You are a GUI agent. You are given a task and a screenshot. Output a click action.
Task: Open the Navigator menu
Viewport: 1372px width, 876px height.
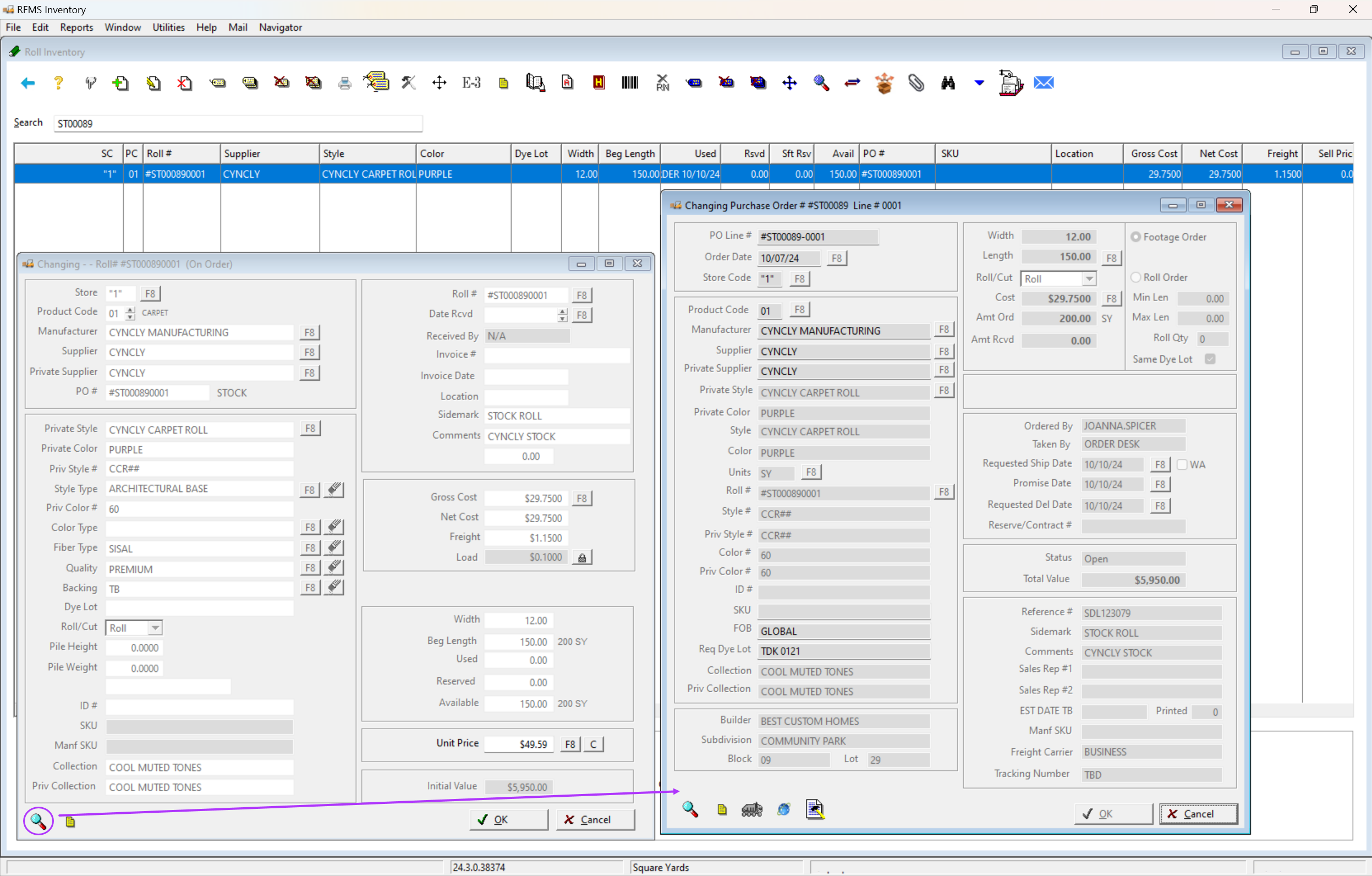coord(280,27)
